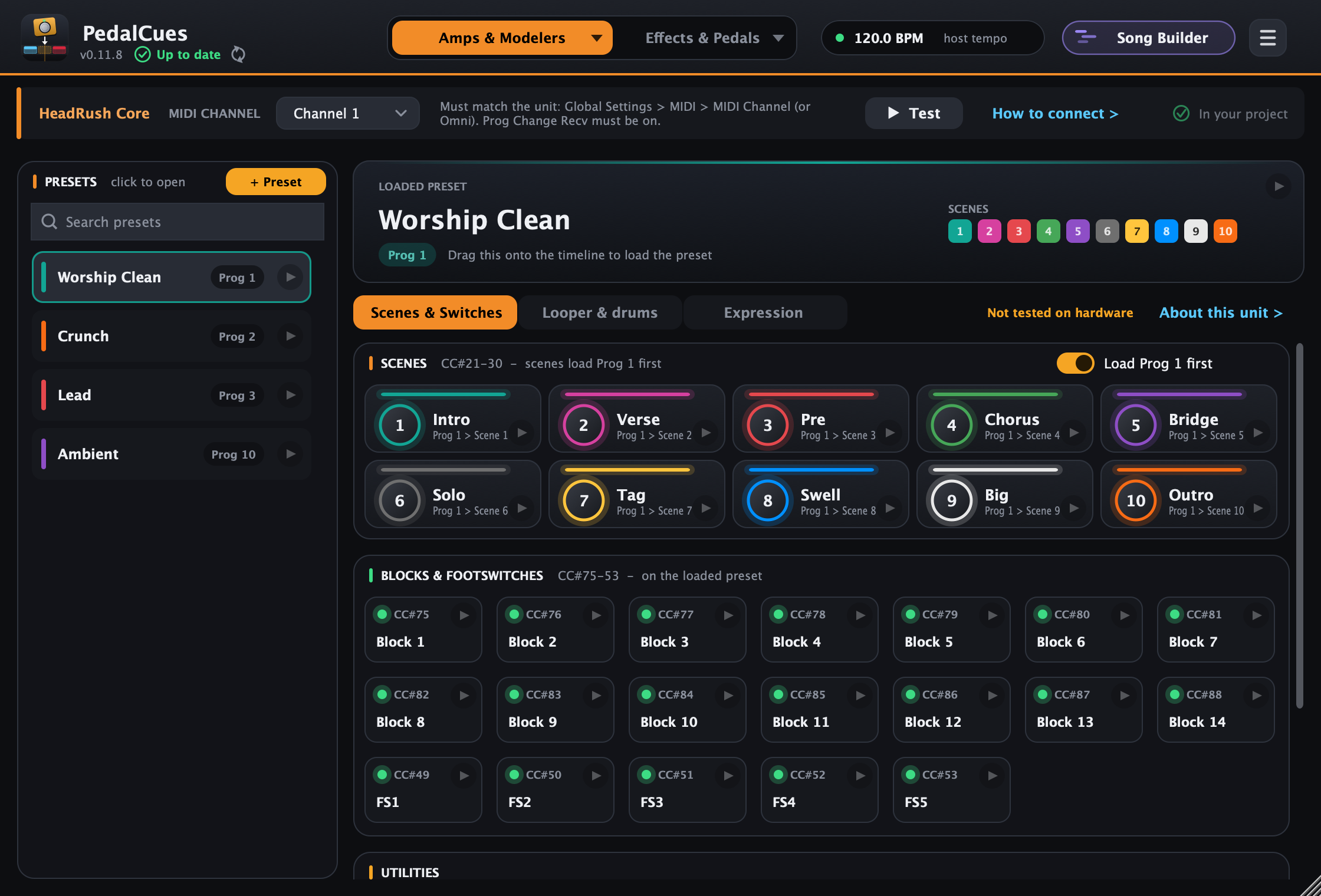Play the Crunch preset arrow
The width and height of the screenshot is (1321, 896).
[x=290, y=336]
